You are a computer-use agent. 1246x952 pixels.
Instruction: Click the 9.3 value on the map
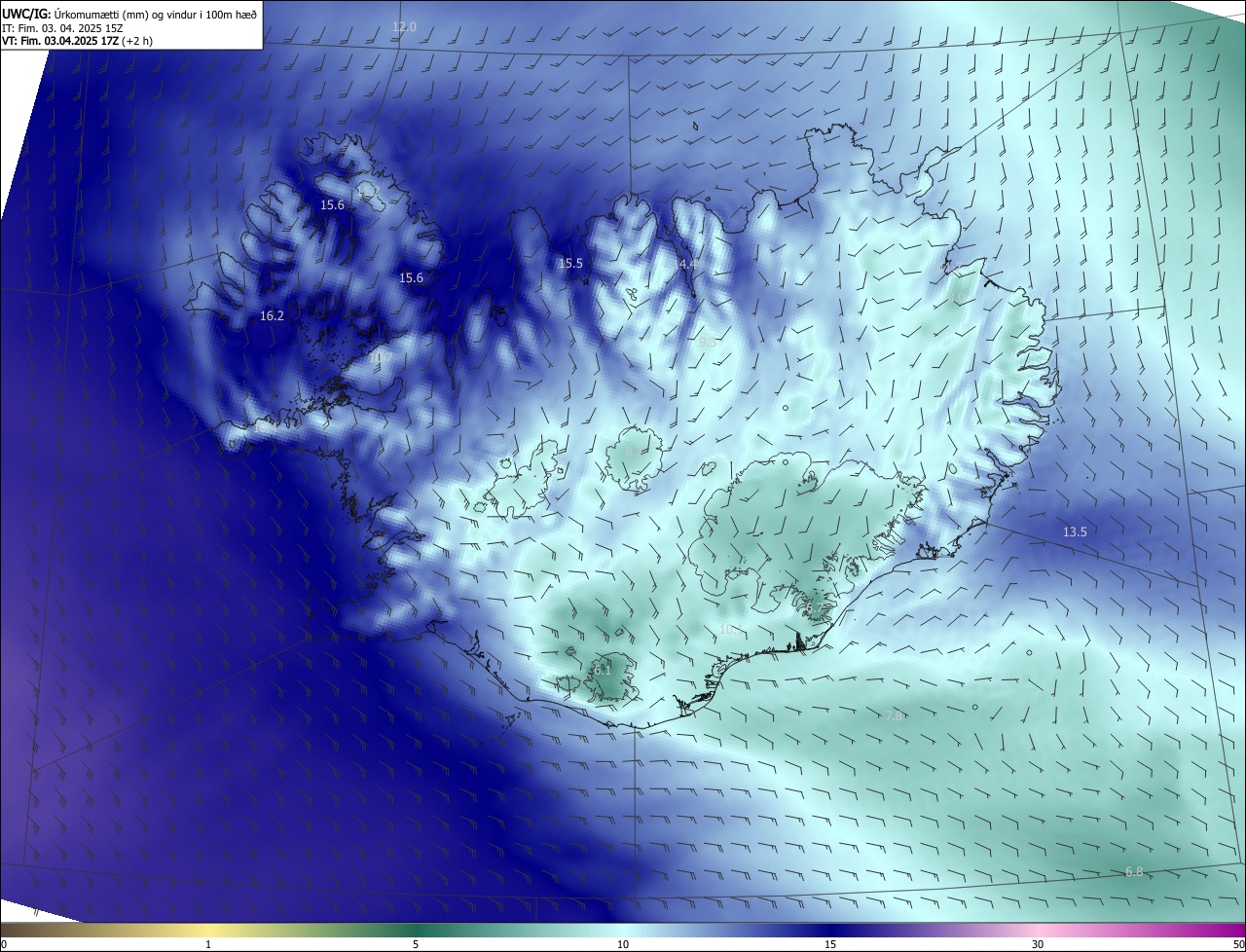pyautogui.click(x=708, y=342)
